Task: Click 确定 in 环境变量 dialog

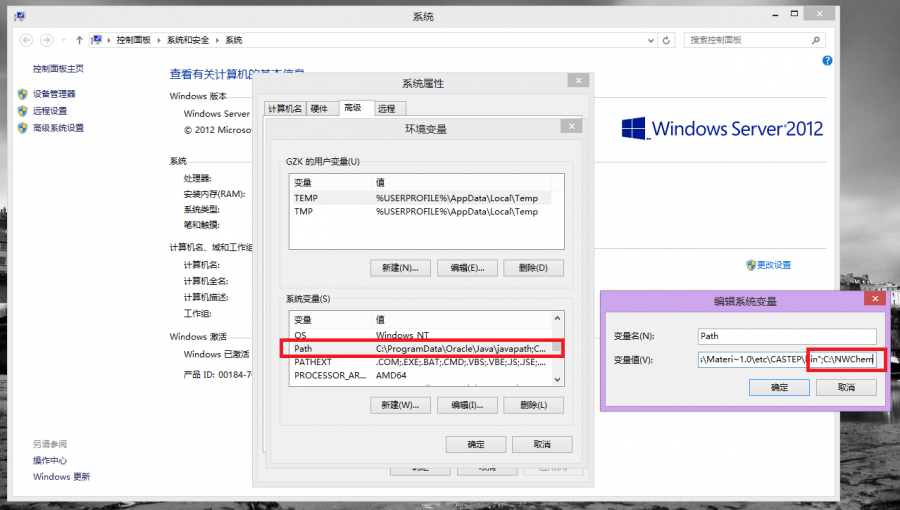Action: (476, 445)
